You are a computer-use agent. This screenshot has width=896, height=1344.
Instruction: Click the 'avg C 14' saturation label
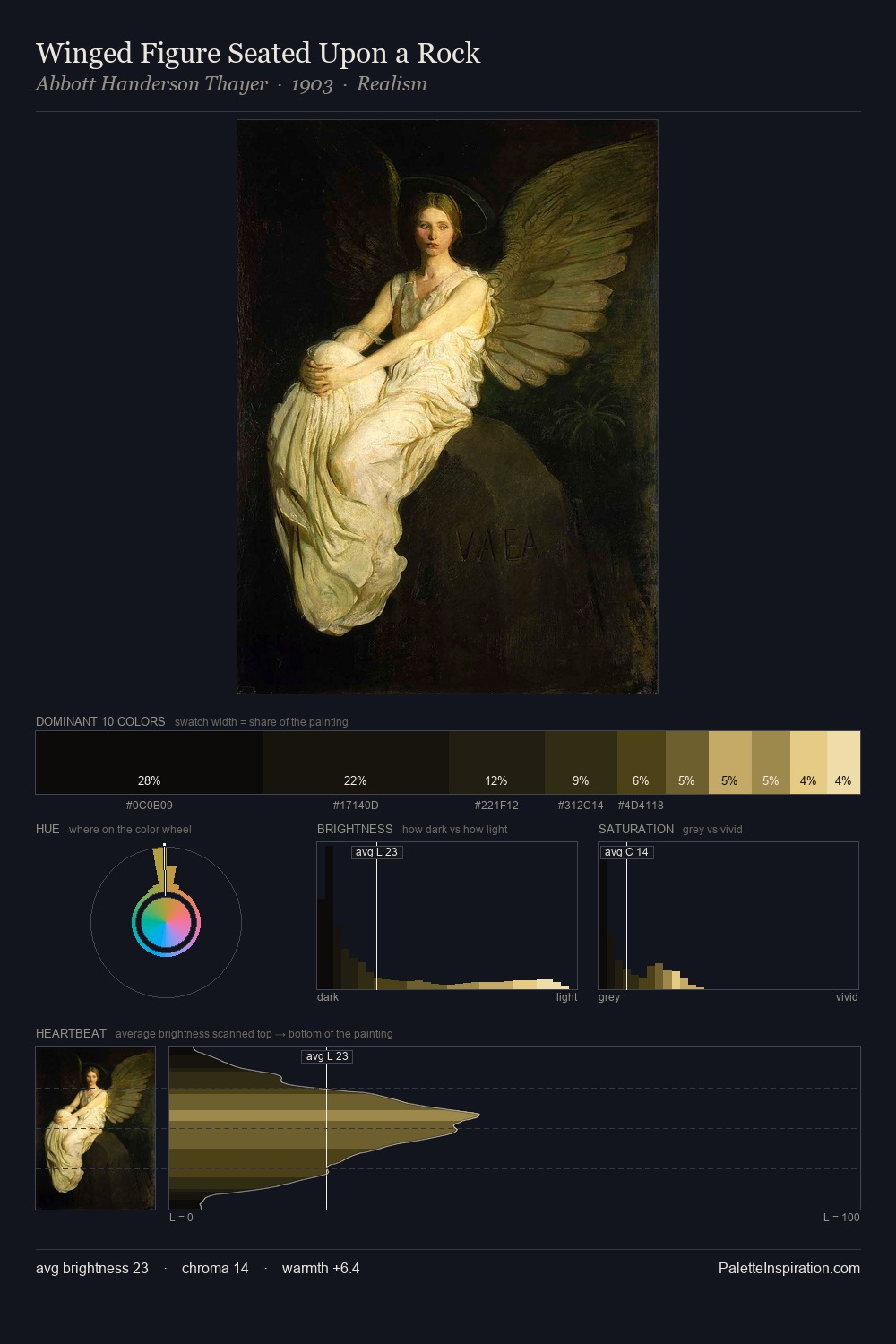pos(626,852)
